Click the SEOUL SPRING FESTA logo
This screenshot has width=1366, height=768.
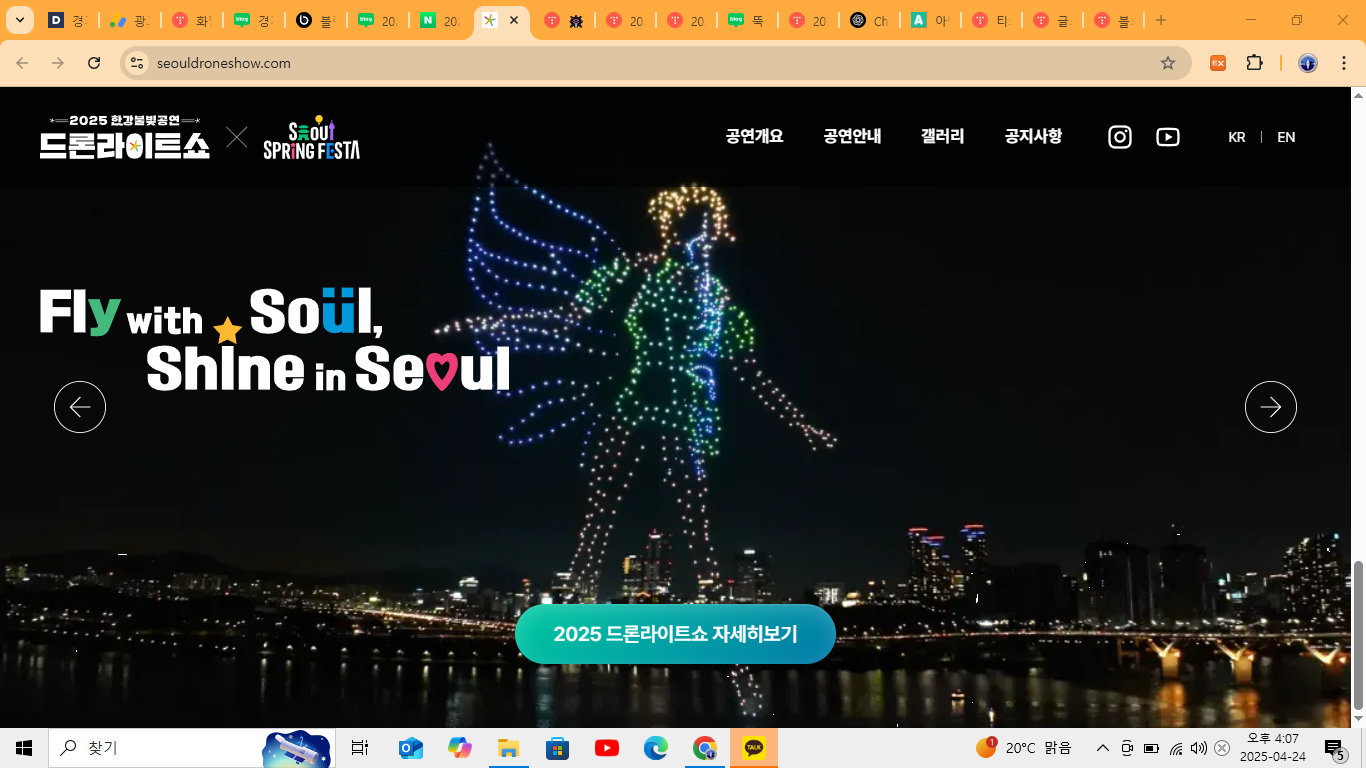[x=310, y=137]
